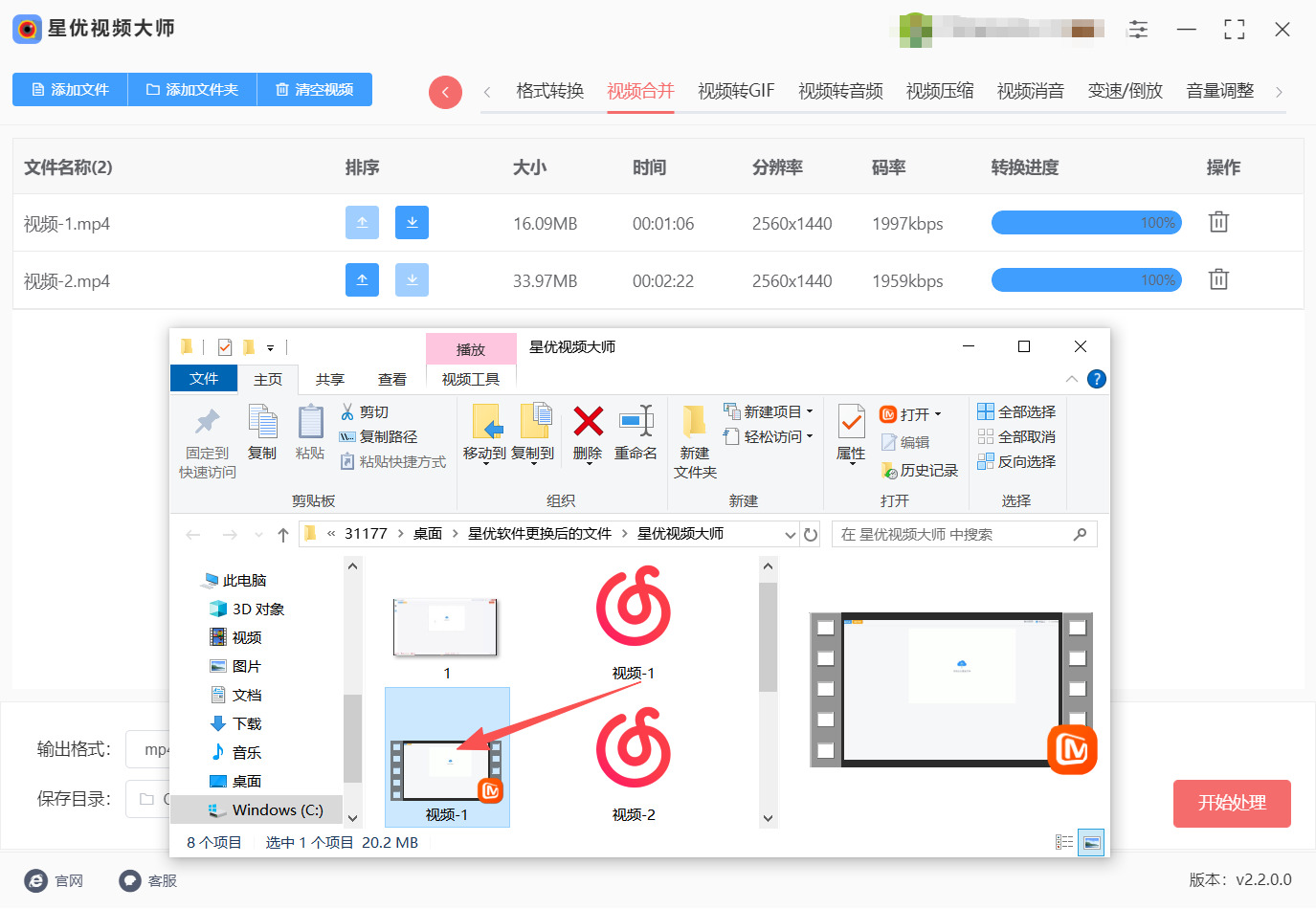Click the red back arrow circle
Viewport: 1316px width, 909px height.
[x=445, y=92]
